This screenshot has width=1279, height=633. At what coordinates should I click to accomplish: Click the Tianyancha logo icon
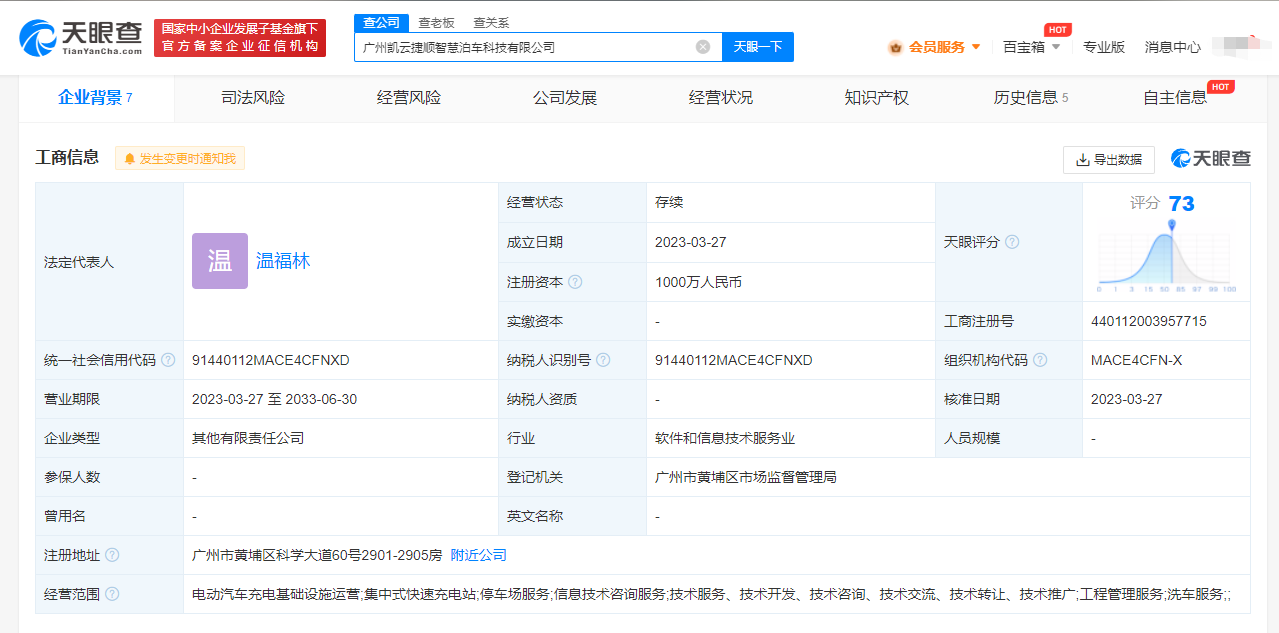pos(34,36)
